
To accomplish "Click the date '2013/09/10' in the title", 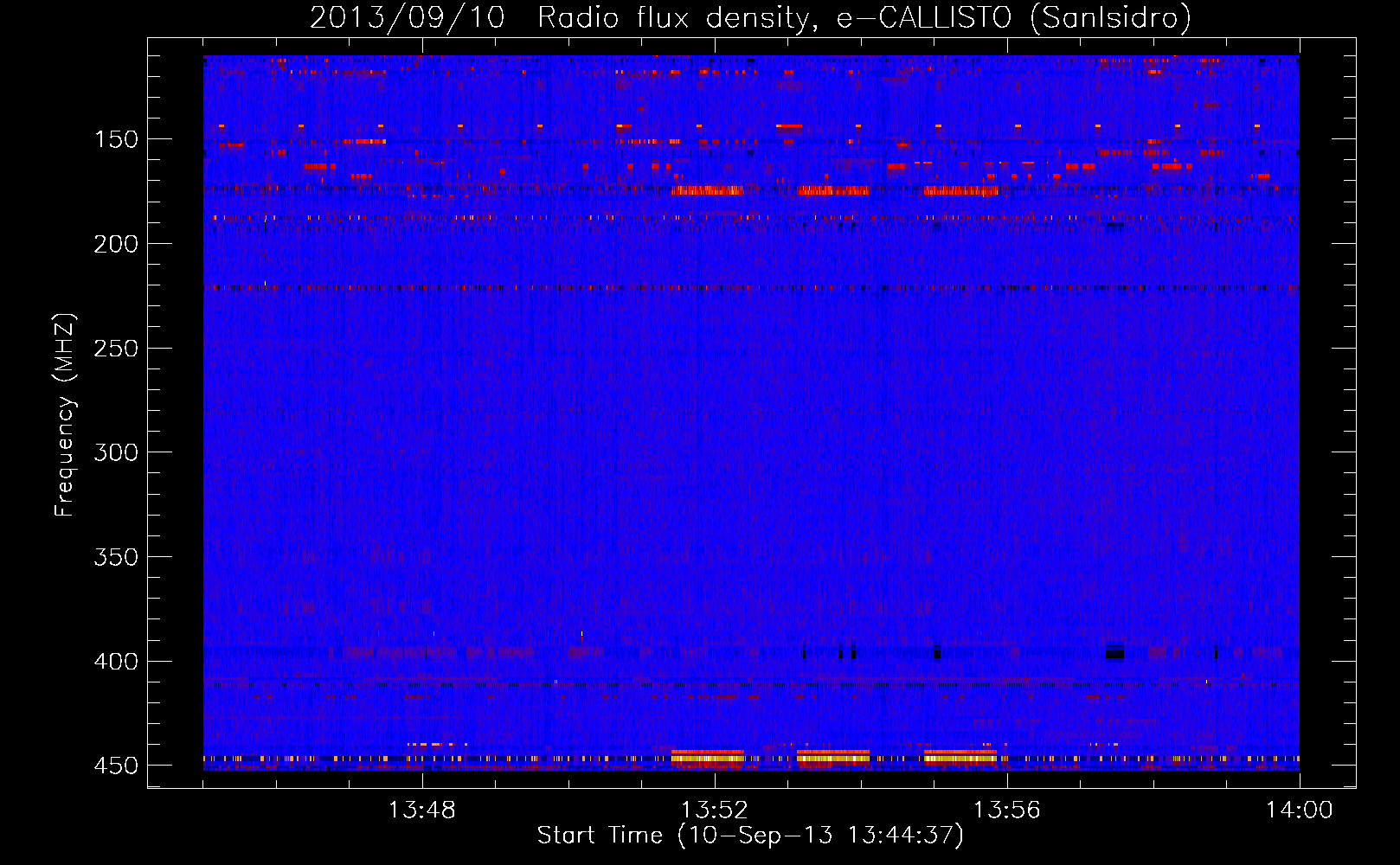I will [407, 17].
